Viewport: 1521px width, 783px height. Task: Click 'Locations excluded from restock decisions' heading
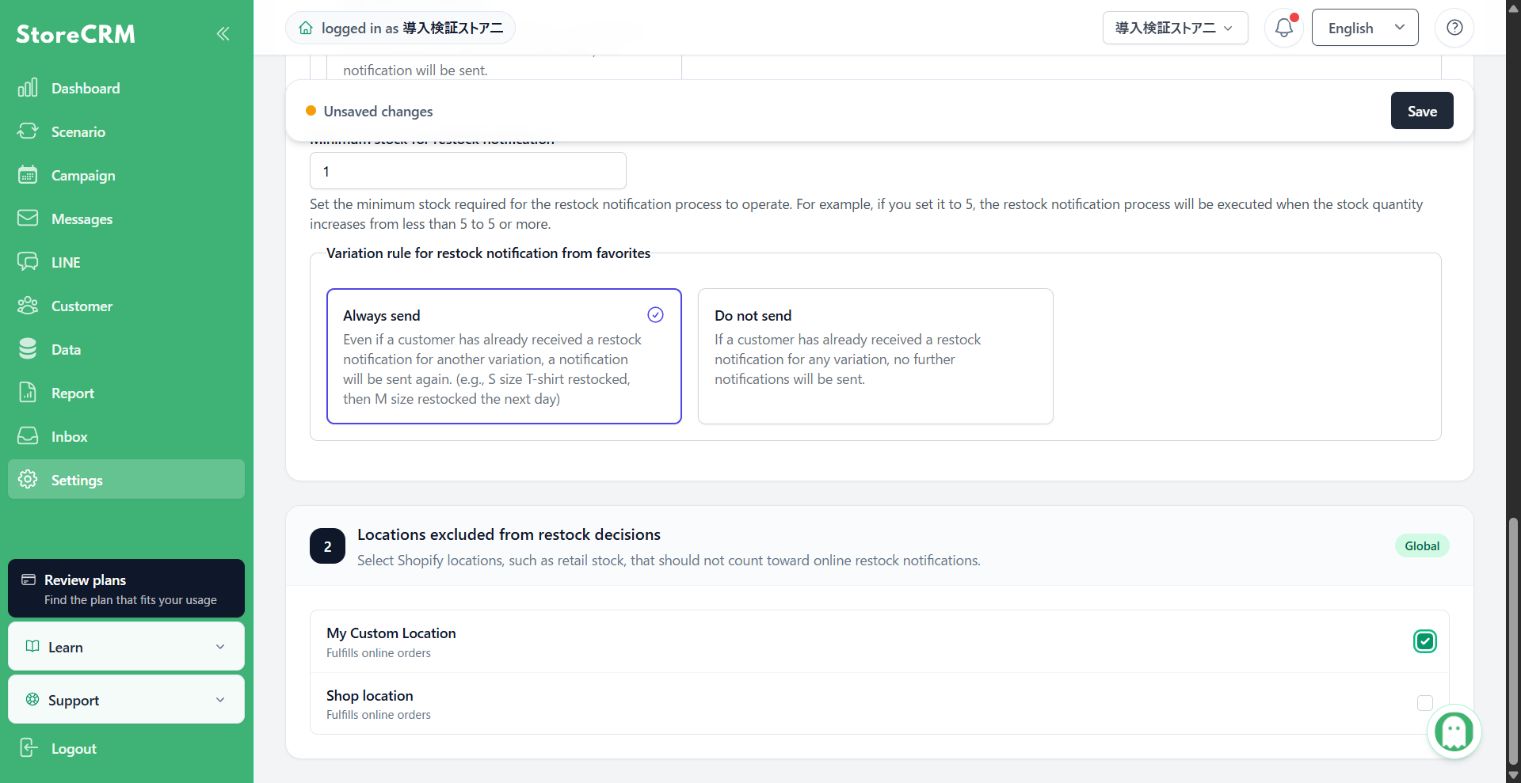(509, 535)
